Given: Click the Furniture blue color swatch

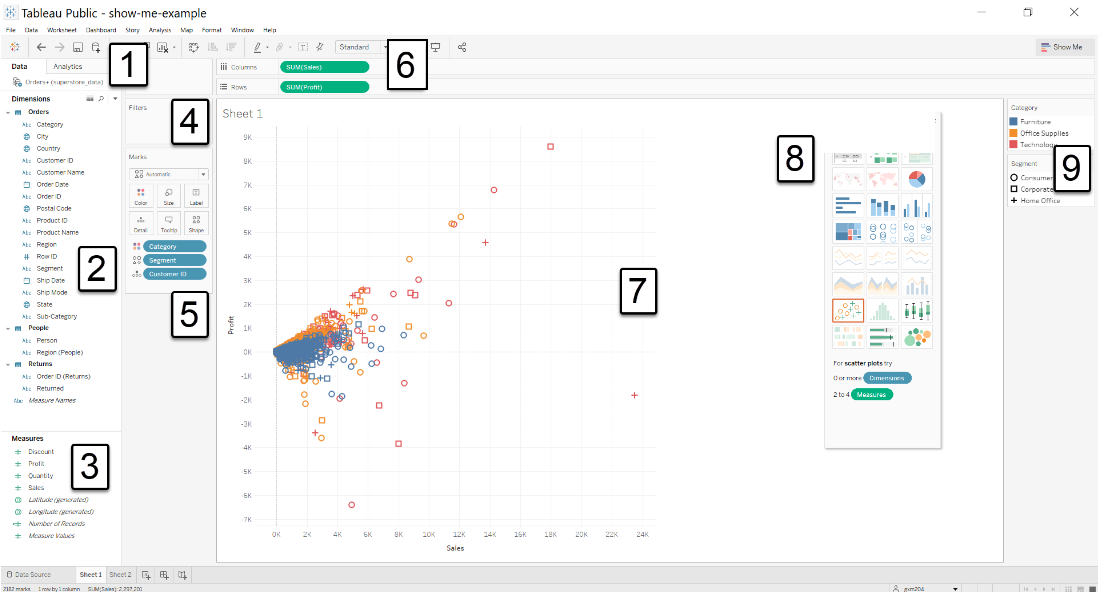Looking at the screenshot, I should (x=1015, y=121).
